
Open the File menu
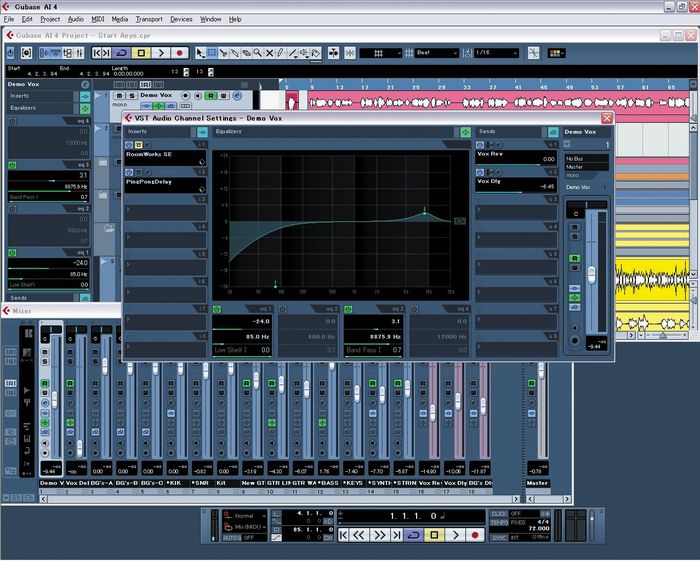pos(8,19)
